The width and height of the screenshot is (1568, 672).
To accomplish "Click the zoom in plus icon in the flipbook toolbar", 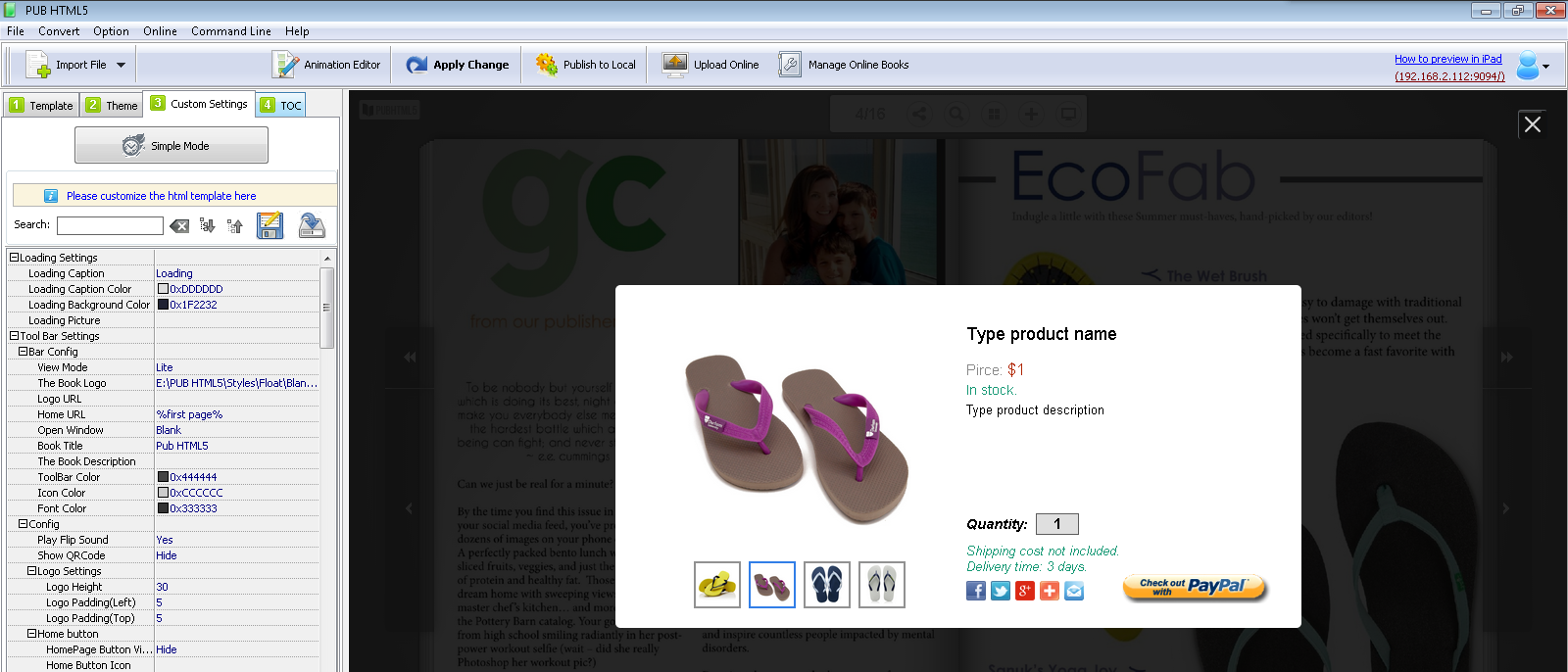I will tap(1031, 114).
